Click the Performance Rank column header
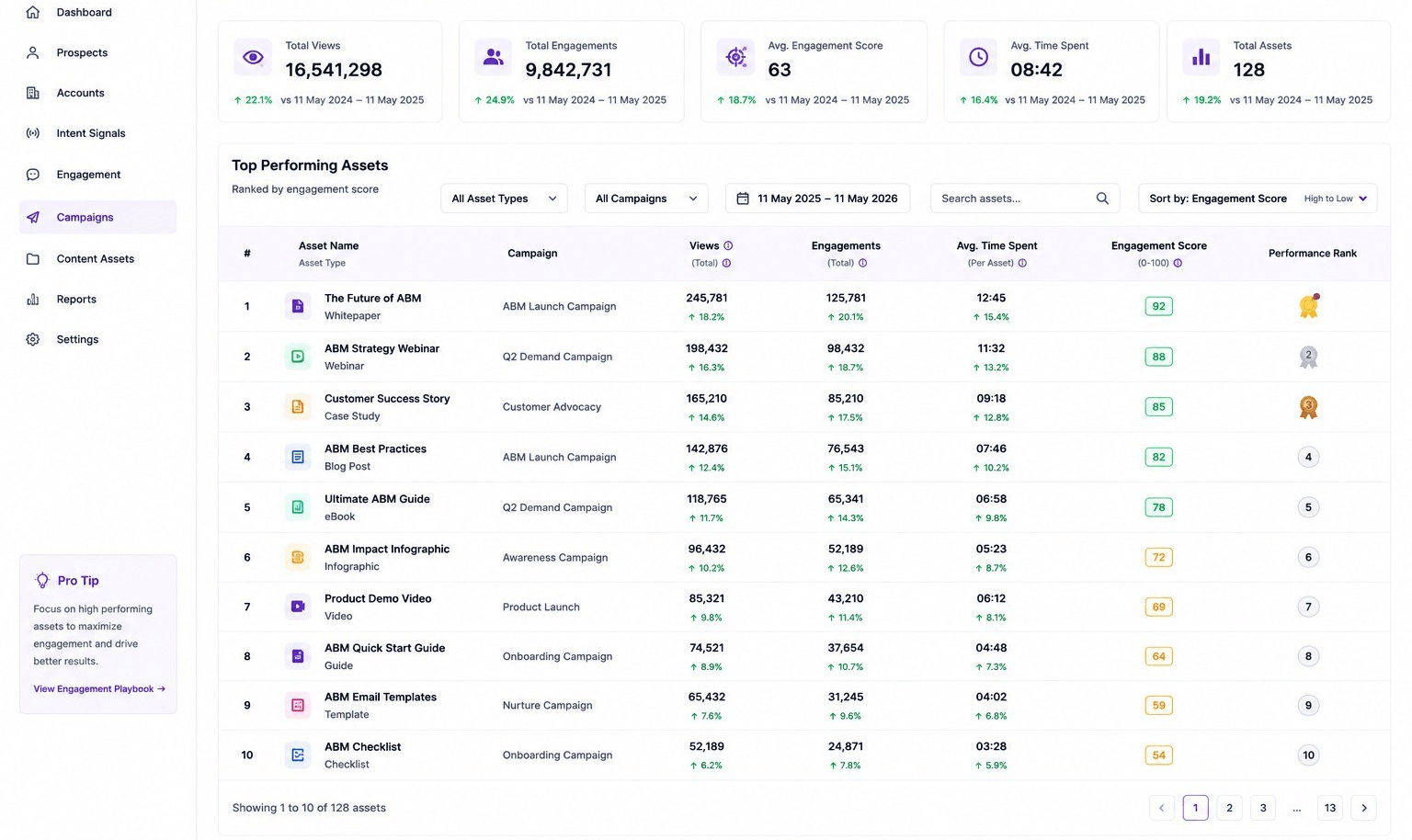Image resolution: width=1412 pixels, height=840 pixels. [1312, 253]
